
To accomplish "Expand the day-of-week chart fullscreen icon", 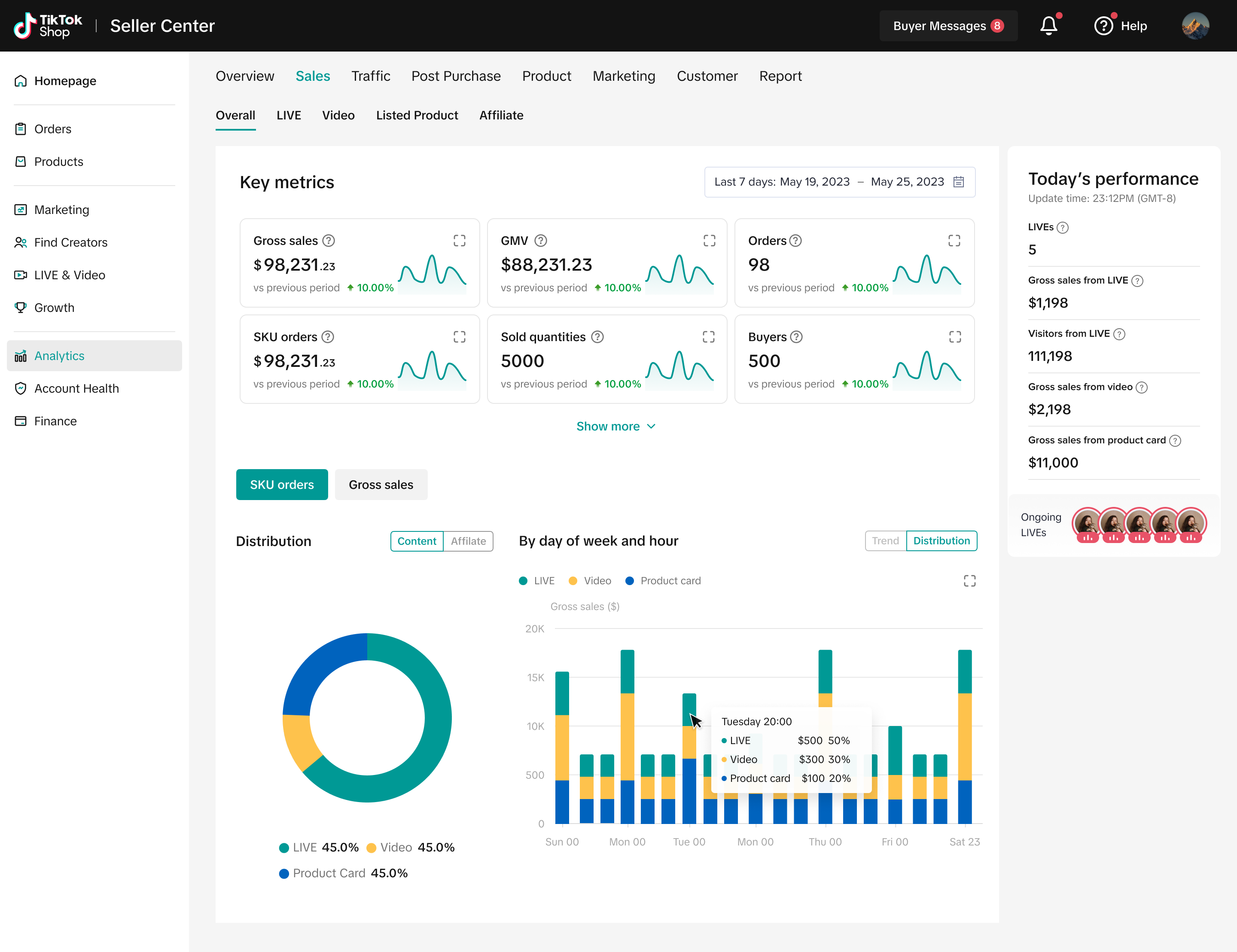I will 970,581.
